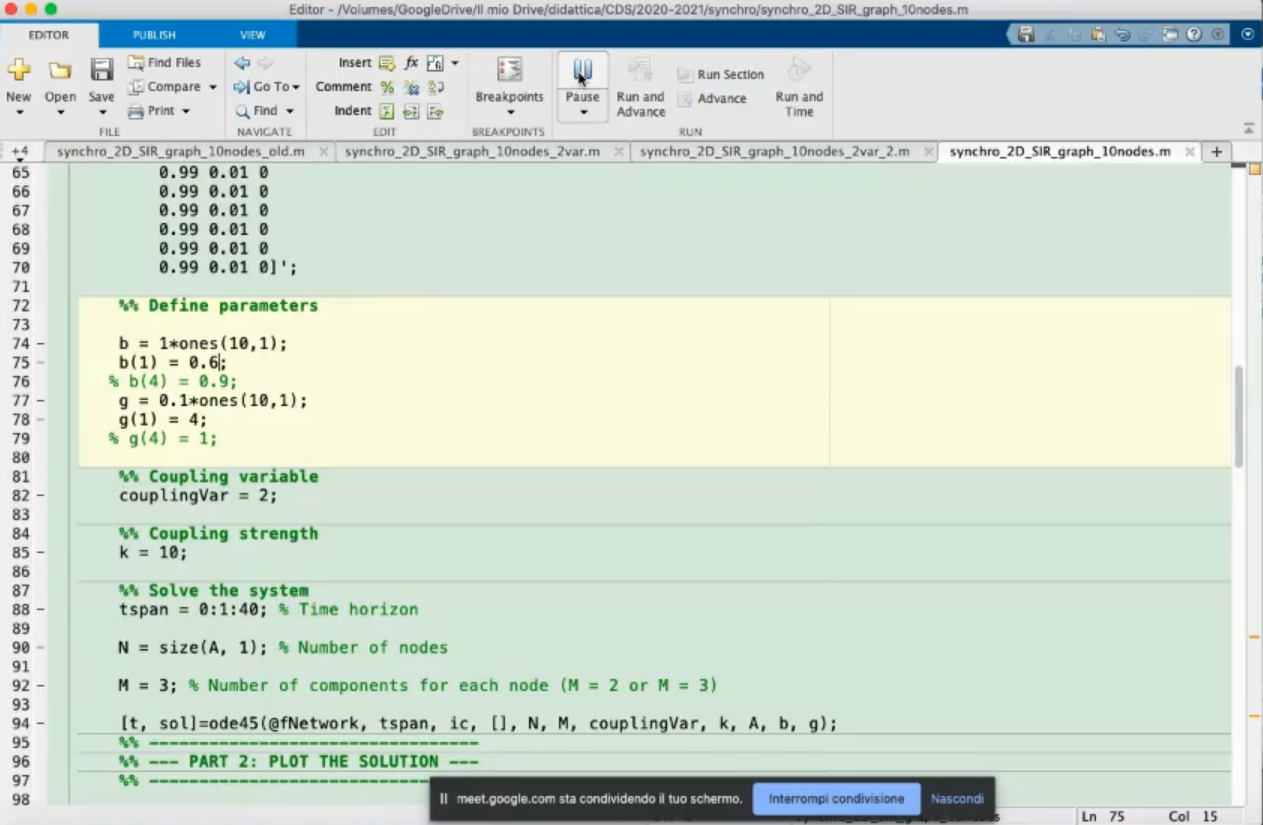The height and width of the screenshot is (825, 1263).
Task: Toggle breakpoint at line 85
Action: click(x=41, y=553)
